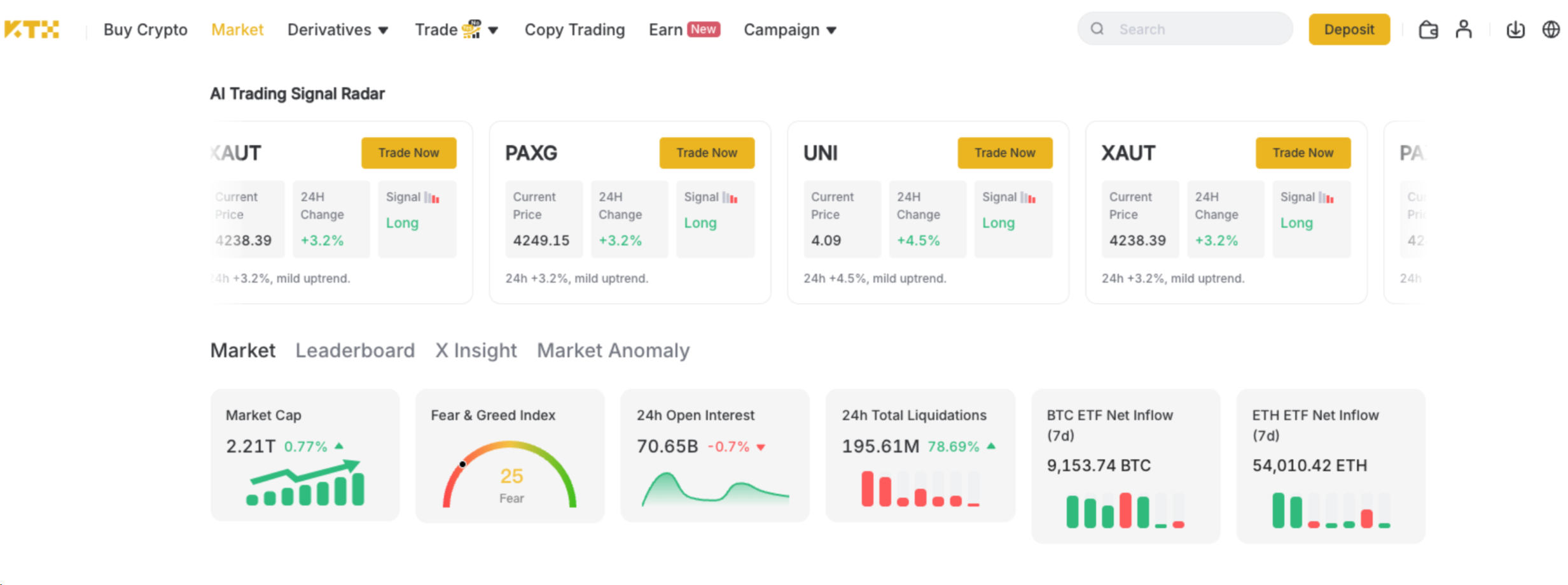The height and width of the screenshot is (585, 1568).
Task: Open the user account profile icon
Action: (1464, 29)
